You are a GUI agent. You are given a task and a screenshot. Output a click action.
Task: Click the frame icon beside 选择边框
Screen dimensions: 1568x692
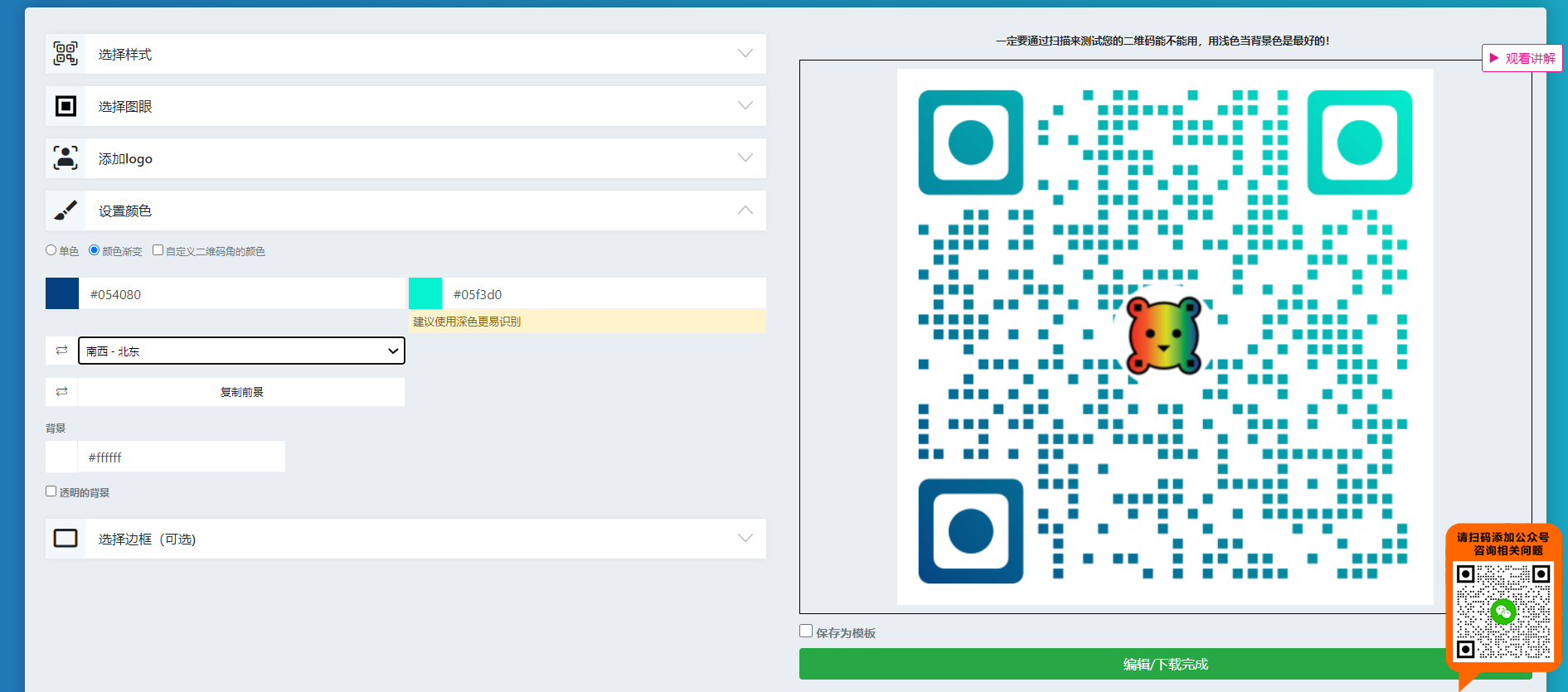pyautogui.click(x=66, y=538)
